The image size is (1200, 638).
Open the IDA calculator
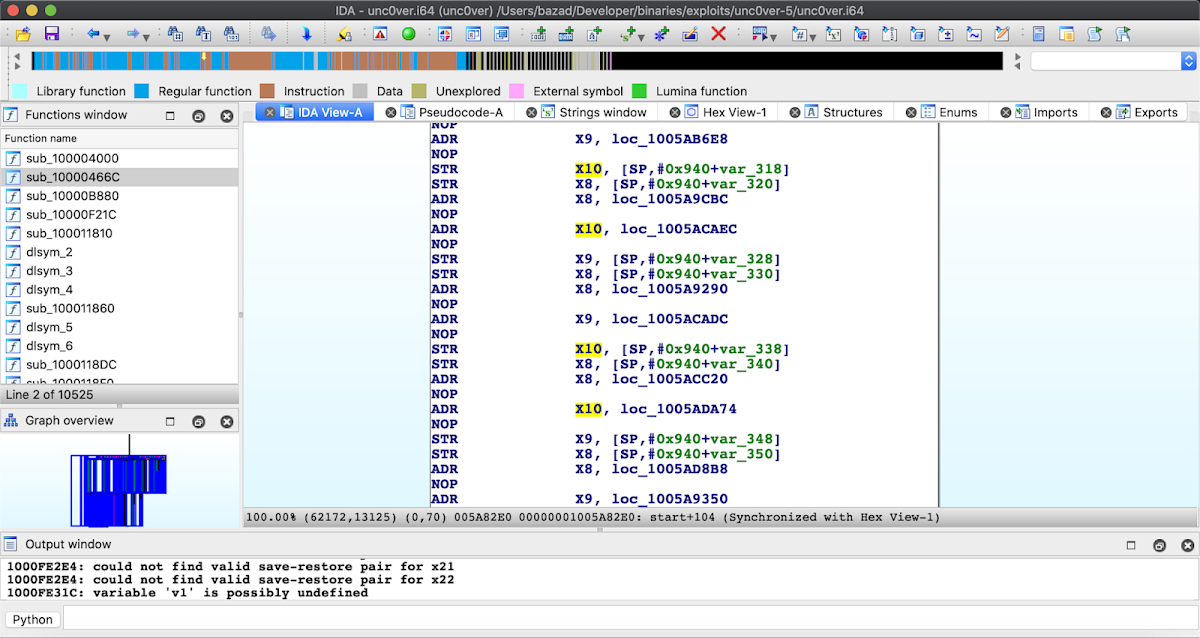point(1039,32)
